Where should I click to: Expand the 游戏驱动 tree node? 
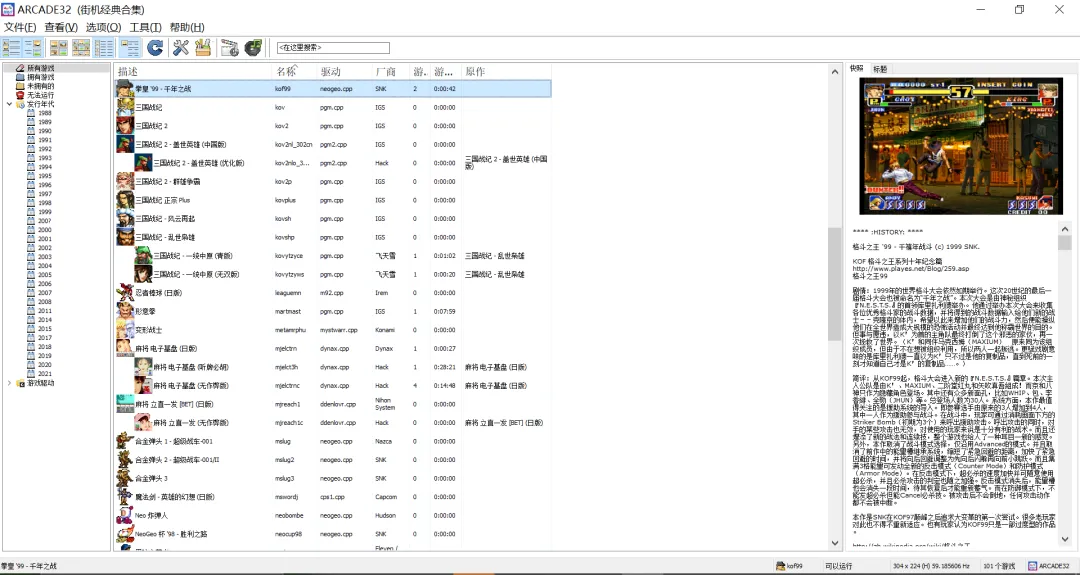9,383
